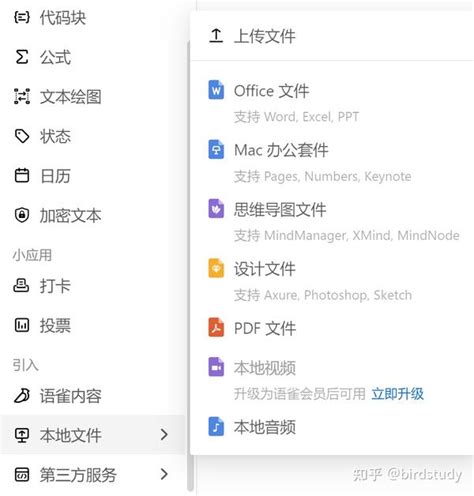This screenshot has width=474, height=496.
Task: Select the sigma formula icon
Action: [22, 57]
